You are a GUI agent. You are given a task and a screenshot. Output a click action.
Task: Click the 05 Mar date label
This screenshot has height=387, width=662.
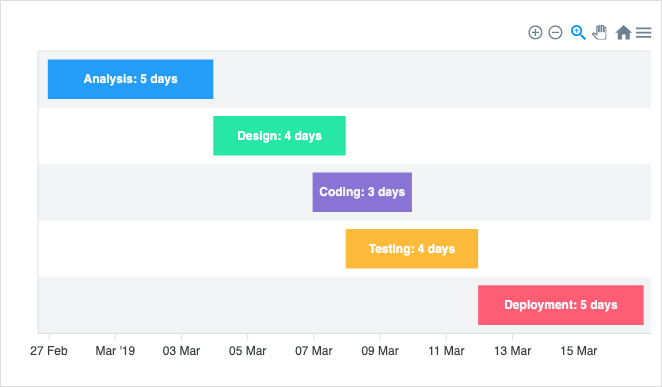tap(247, 351)
